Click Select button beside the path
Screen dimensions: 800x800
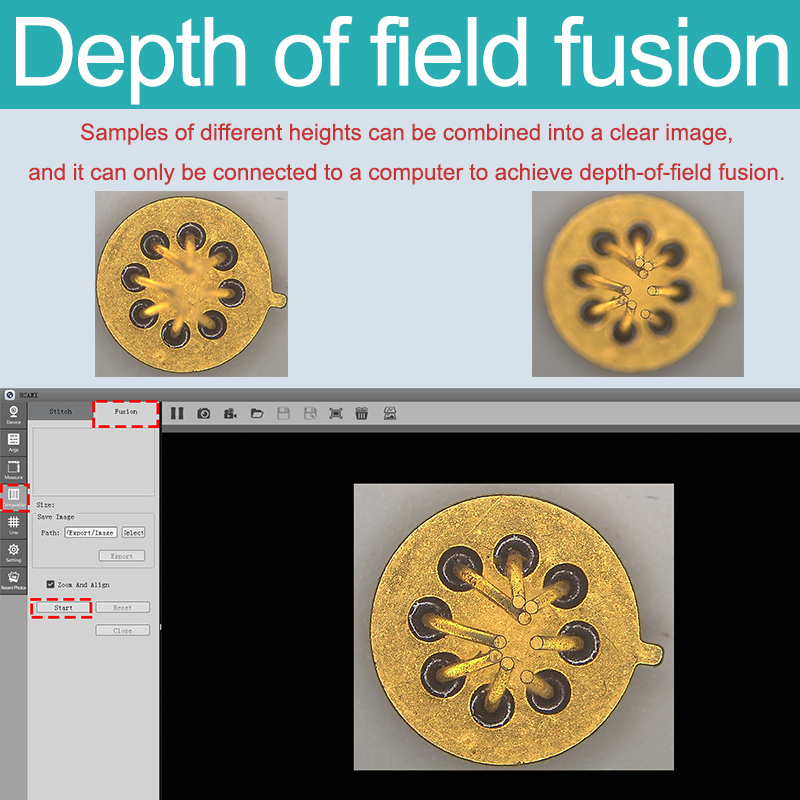point(134,533)
